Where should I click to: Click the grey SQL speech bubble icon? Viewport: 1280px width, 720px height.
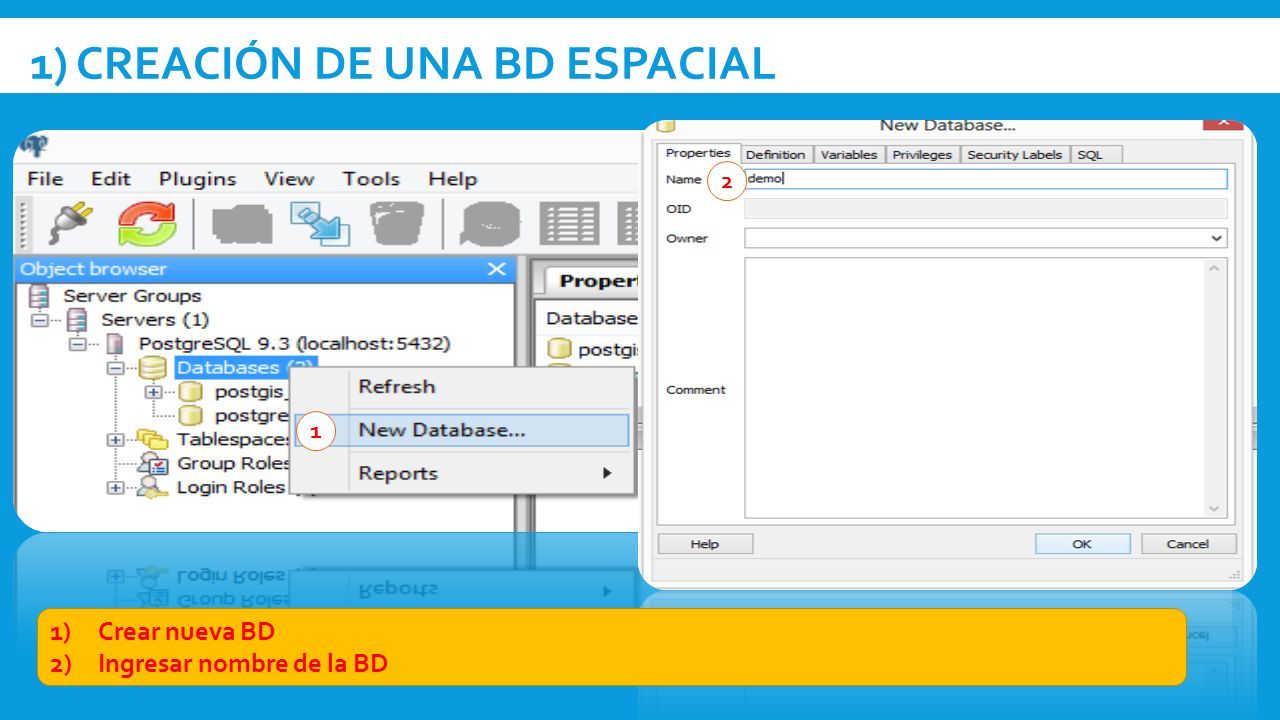489,224
